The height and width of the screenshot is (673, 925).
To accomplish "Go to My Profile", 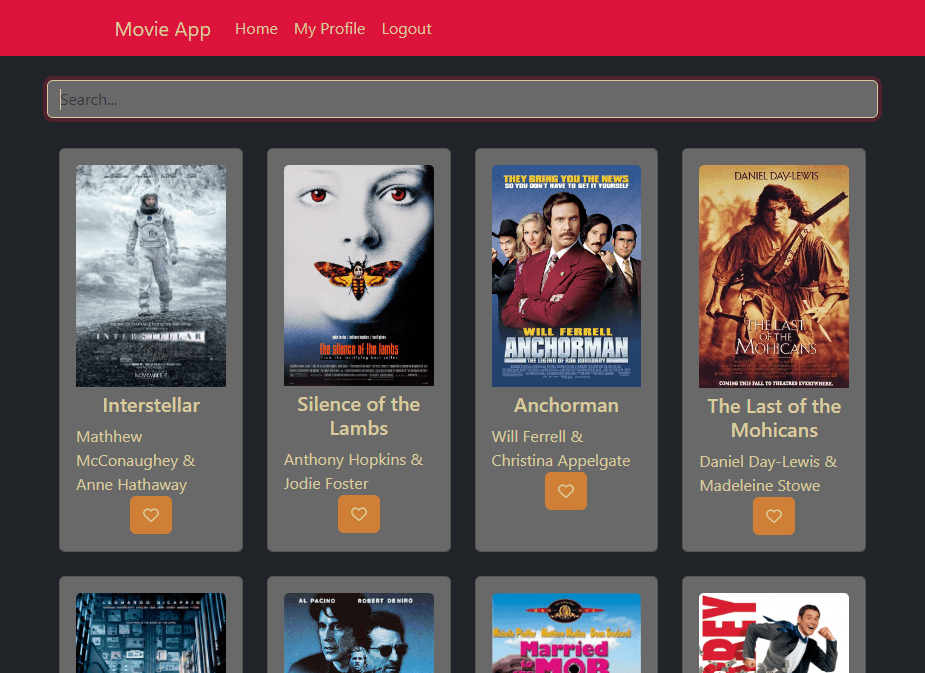I will [x=329, y=29].
